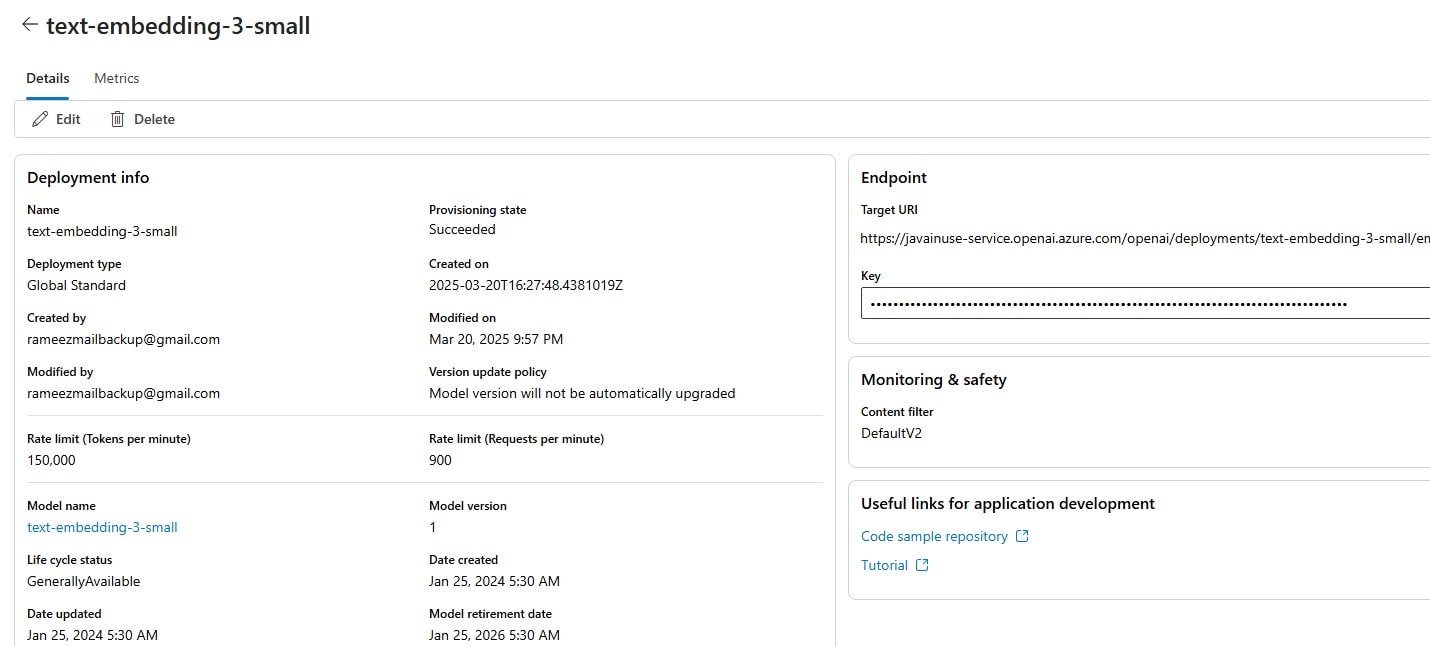Open the Code sample repository link

934,536
